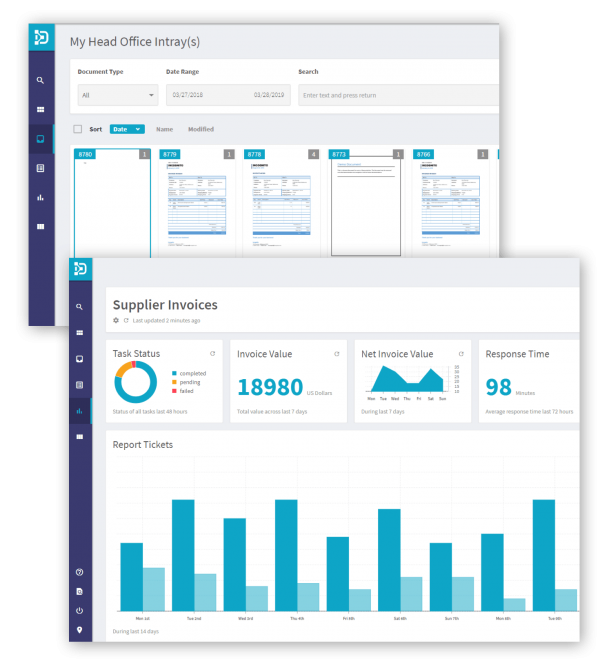The image size is (600, 665).
Task: Click the intray icon in top window sidebar
Action: (41, 139)
